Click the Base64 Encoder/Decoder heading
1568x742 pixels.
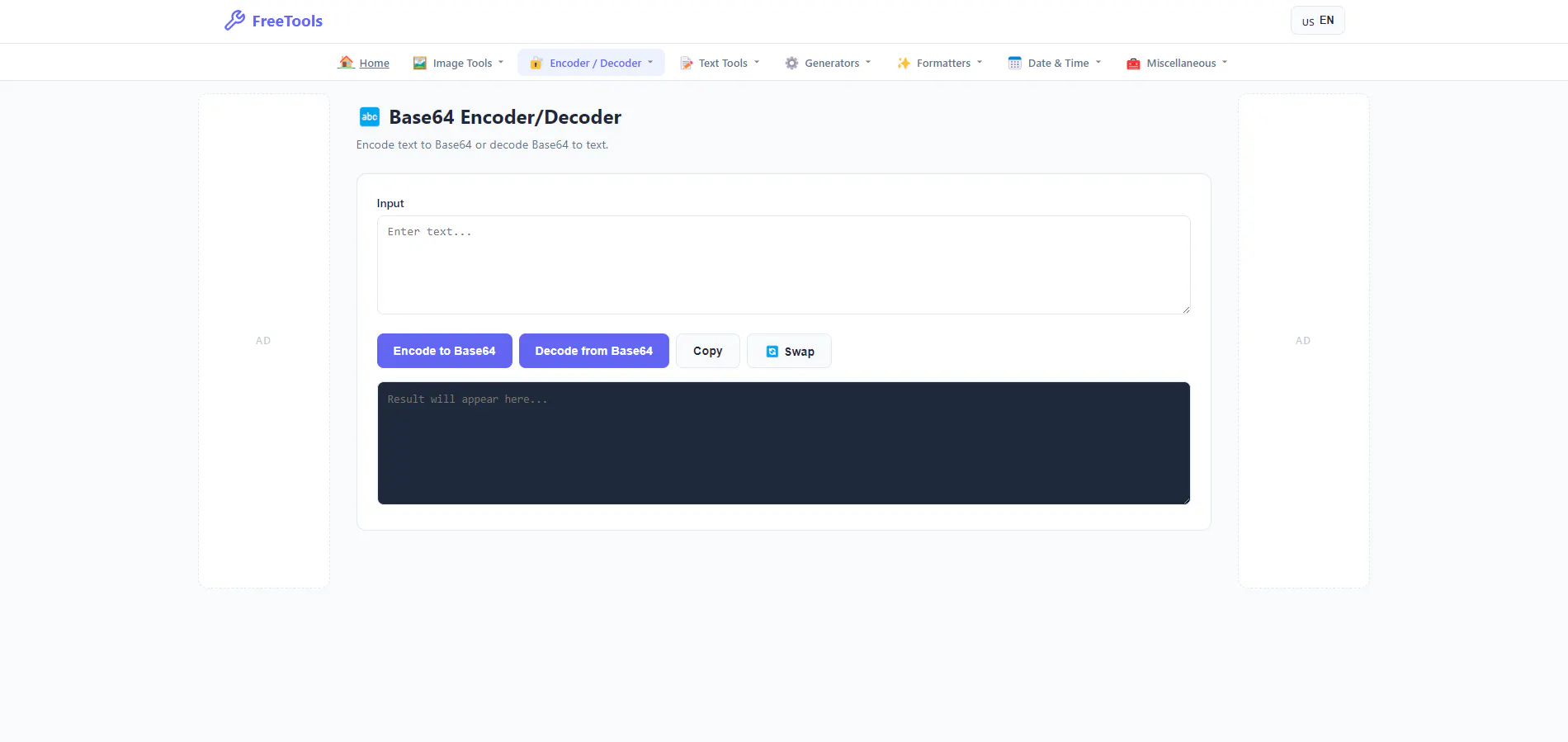(505, 117)
